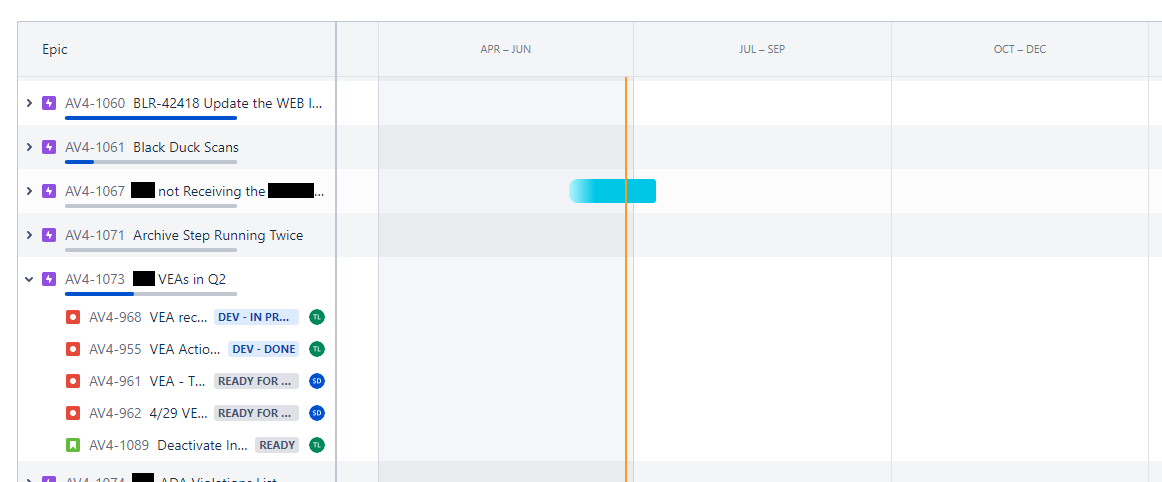Open the AV4-955 child issue key
Viewport: 1162px width, 482px height.
pyautogui.click(x=115, y=349)
